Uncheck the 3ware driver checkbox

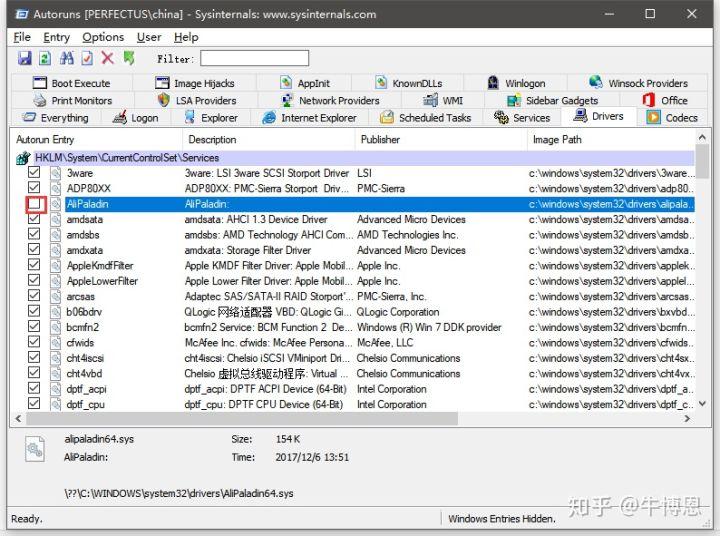(x=34, y=172)
